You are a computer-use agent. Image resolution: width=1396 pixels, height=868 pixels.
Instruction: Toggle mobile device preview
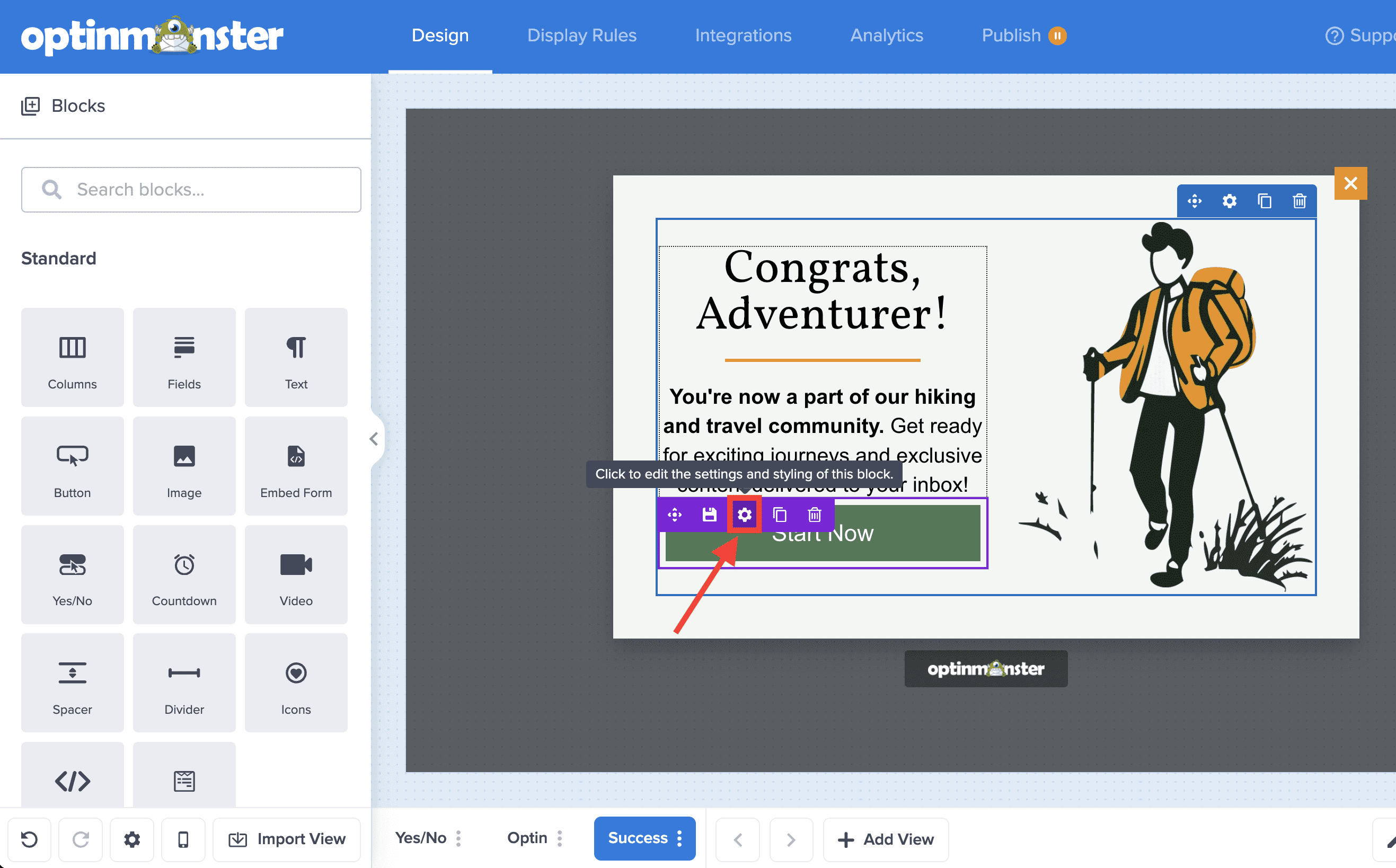183,840
